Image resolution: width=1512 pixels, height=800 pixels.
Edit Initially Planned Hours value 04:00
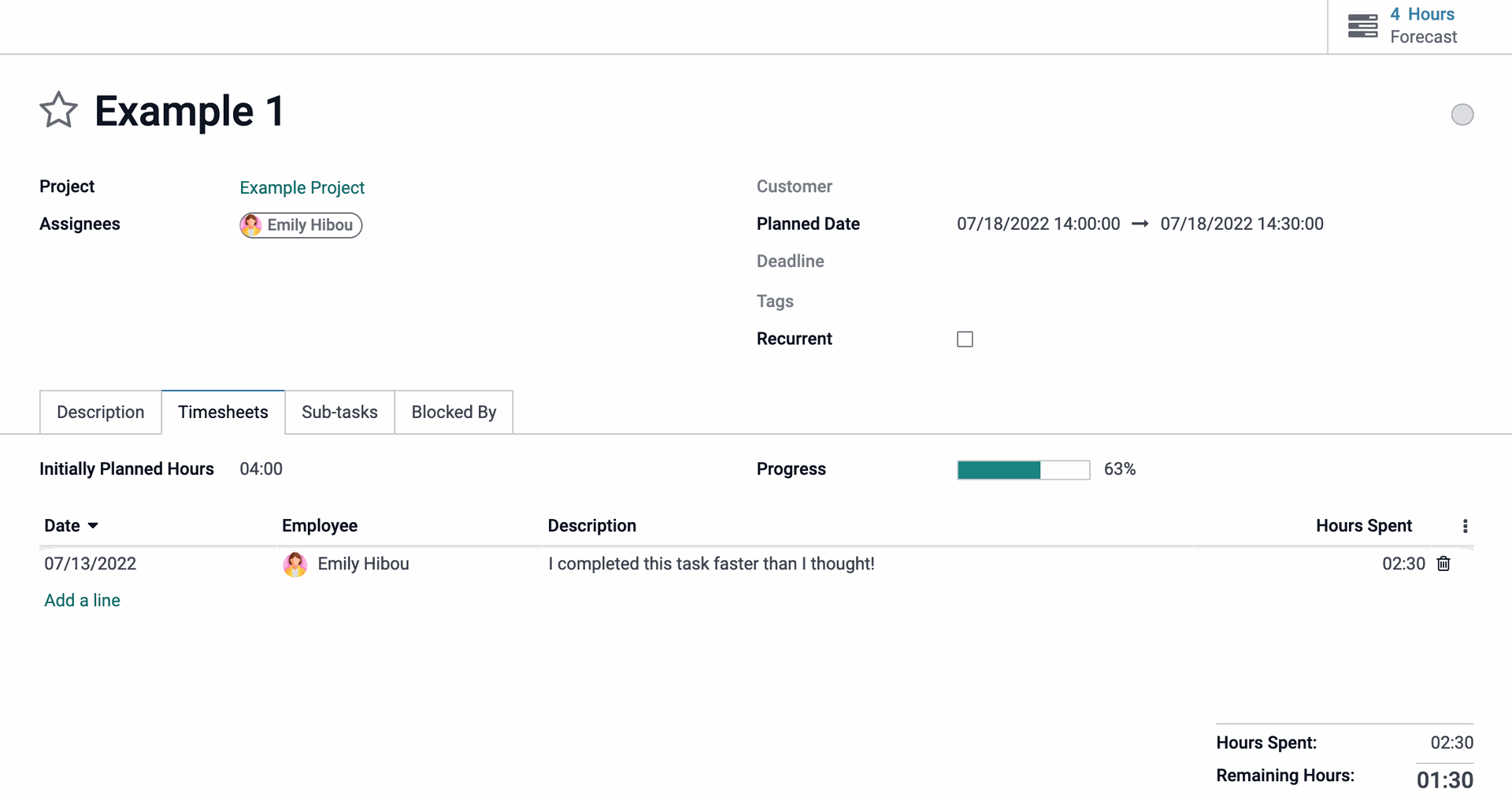click(x=261, y=469)
